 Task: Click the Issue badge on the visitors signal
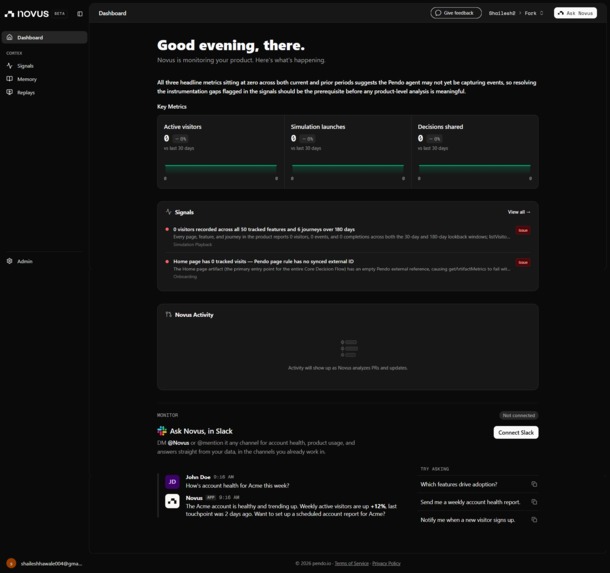(523, 230)
